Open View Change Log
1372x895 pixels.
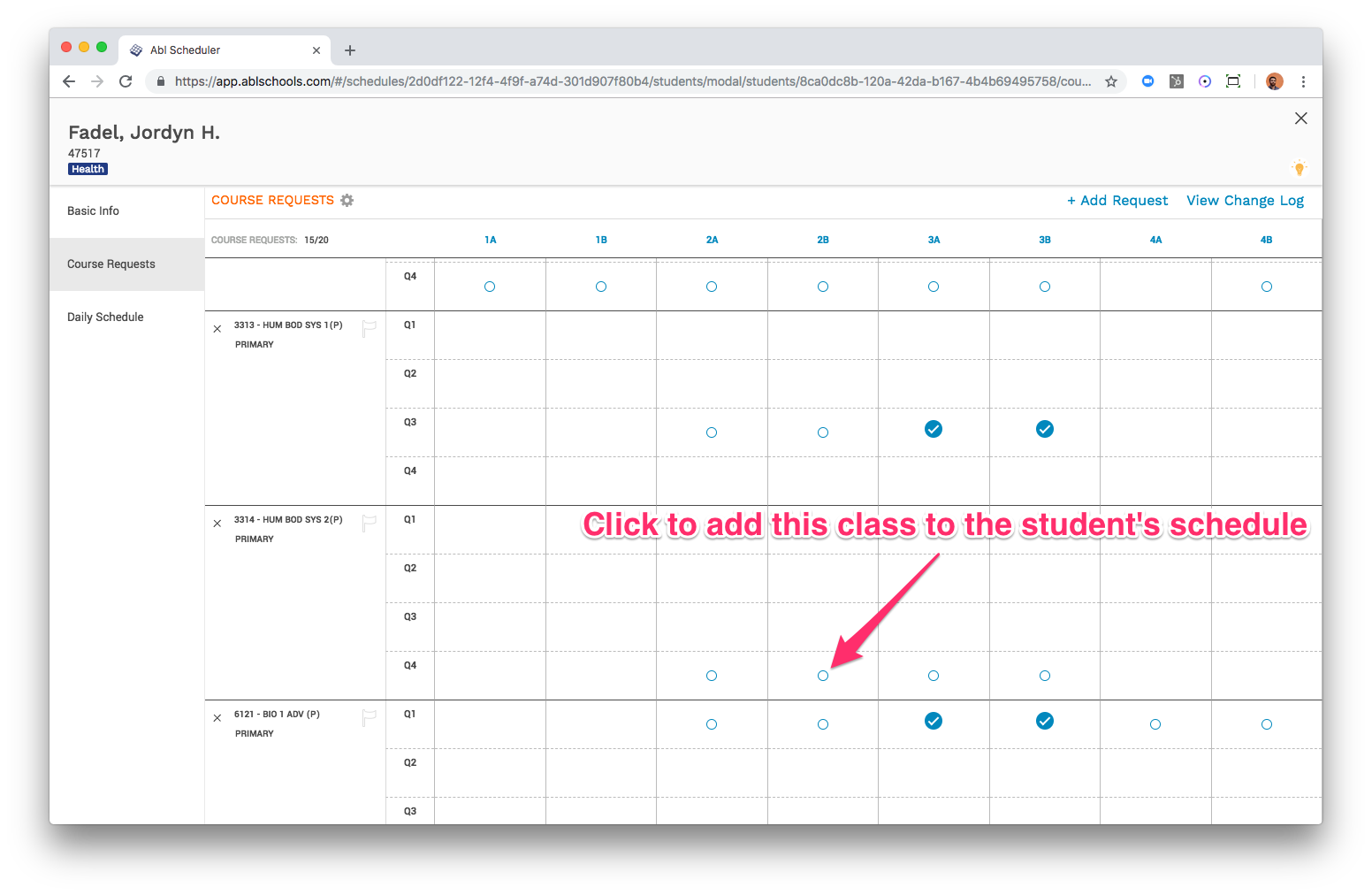click(1245, 201)
